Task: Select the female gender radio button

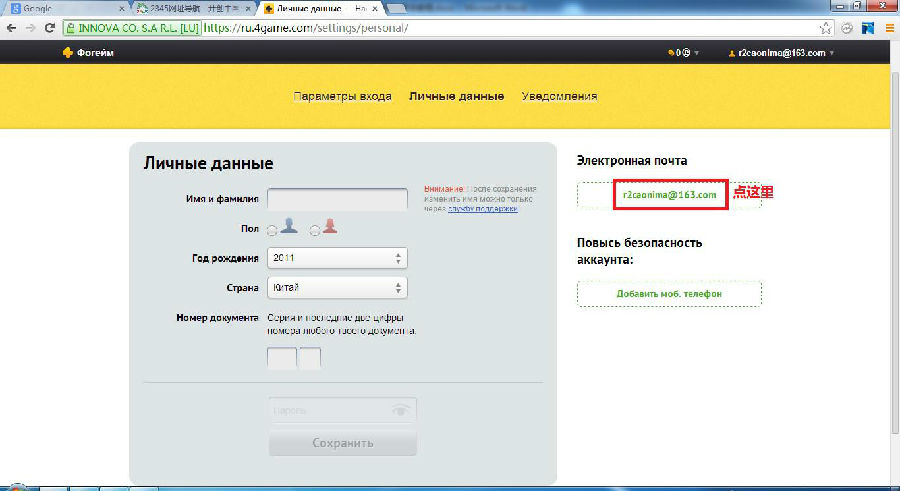Action: (314, 230)
